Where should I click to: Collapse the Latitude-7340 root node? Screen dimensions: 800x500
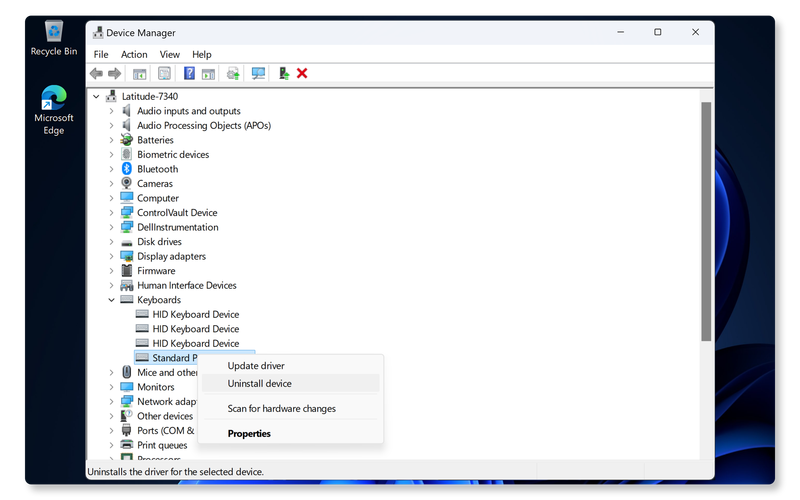point(96,97)
